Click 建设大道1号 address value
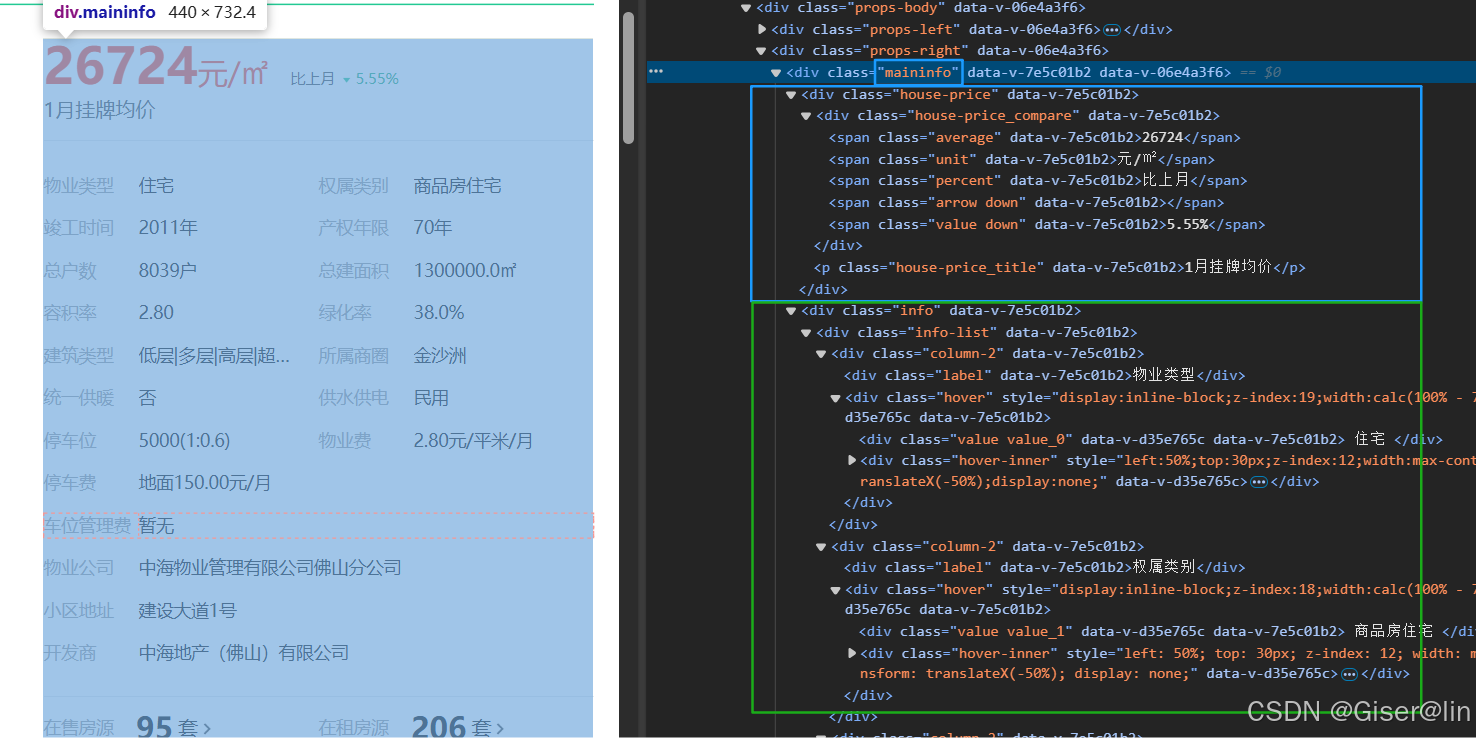This screenshot has width=1476, height=738. point(187,611)
